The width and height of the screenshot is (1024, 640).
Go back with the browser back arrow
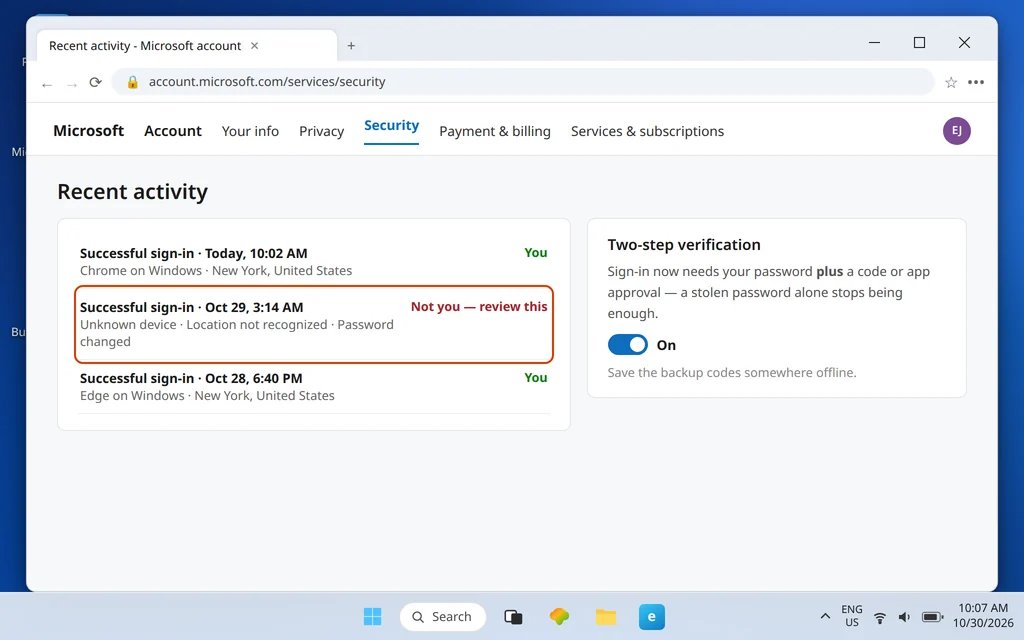[x=47, y=83]
